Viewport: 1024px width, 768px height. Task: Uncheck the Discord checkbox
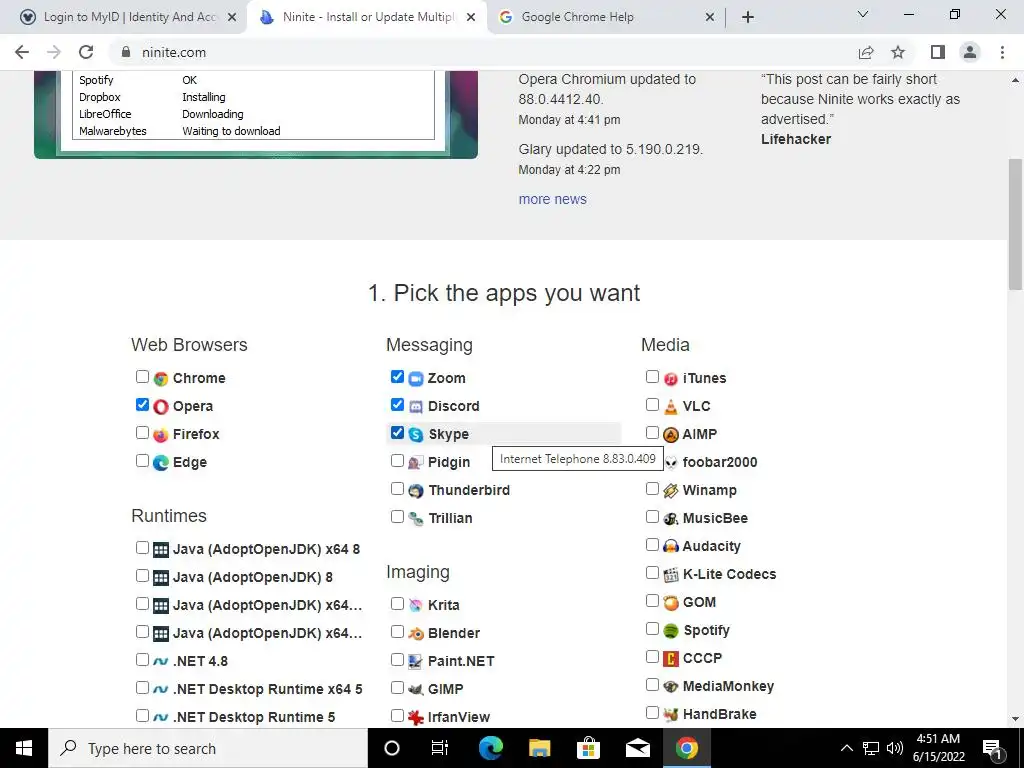coord(397,405)
